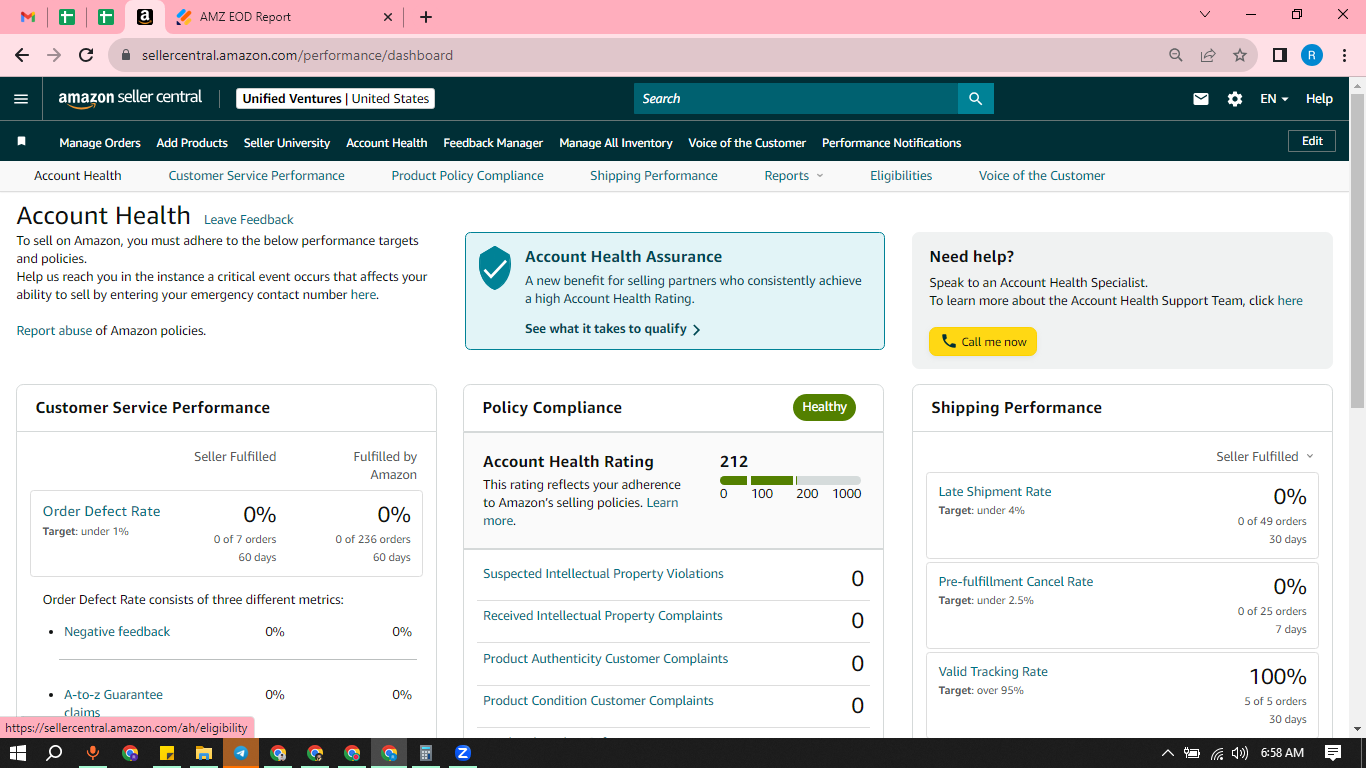Open Manage Orders from favorites bar
Image resolution: width=1366 pixels, height=768 pixels.
pyautogui.click(x=100, y=143)
